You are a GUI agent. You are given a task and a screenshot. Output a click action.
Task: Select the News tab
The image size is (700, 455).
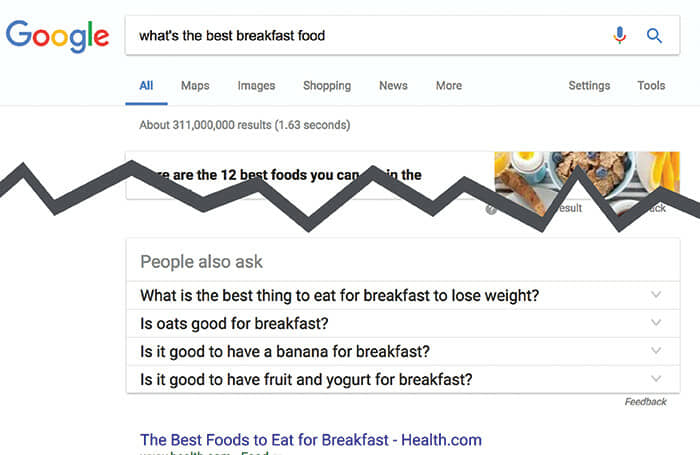coord(393,85)
